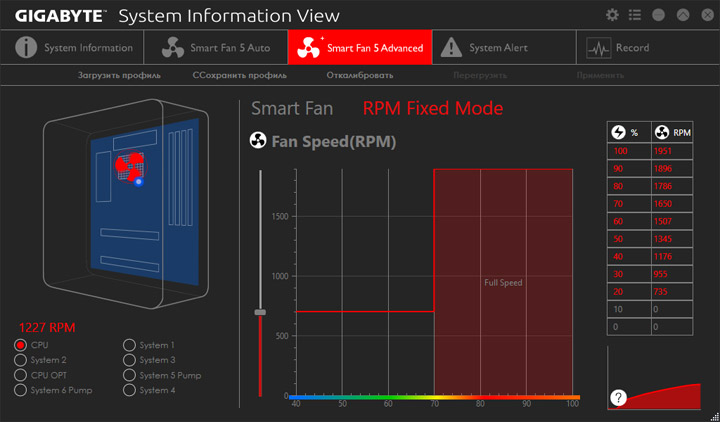Select the System 6 Pump radio button
This screenshot has height=422, width=720.
click(x=20, y=390)
